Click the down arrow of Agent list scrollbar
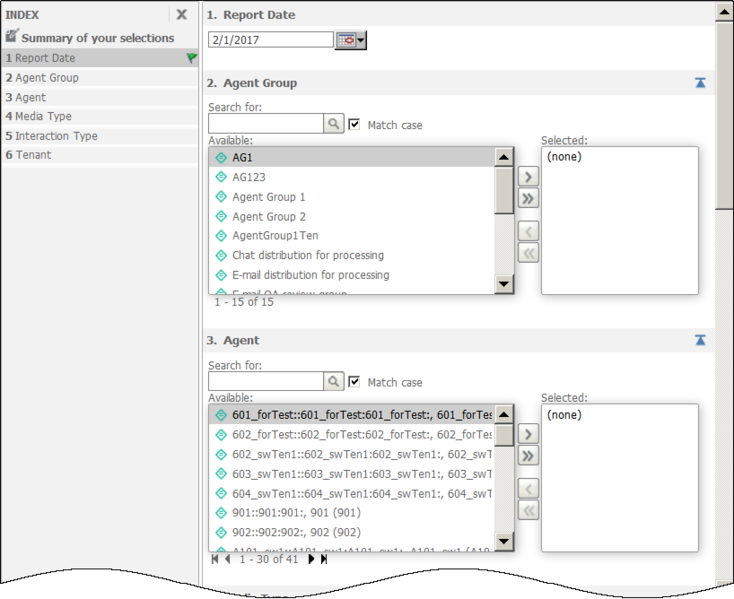 click(504, 541)
